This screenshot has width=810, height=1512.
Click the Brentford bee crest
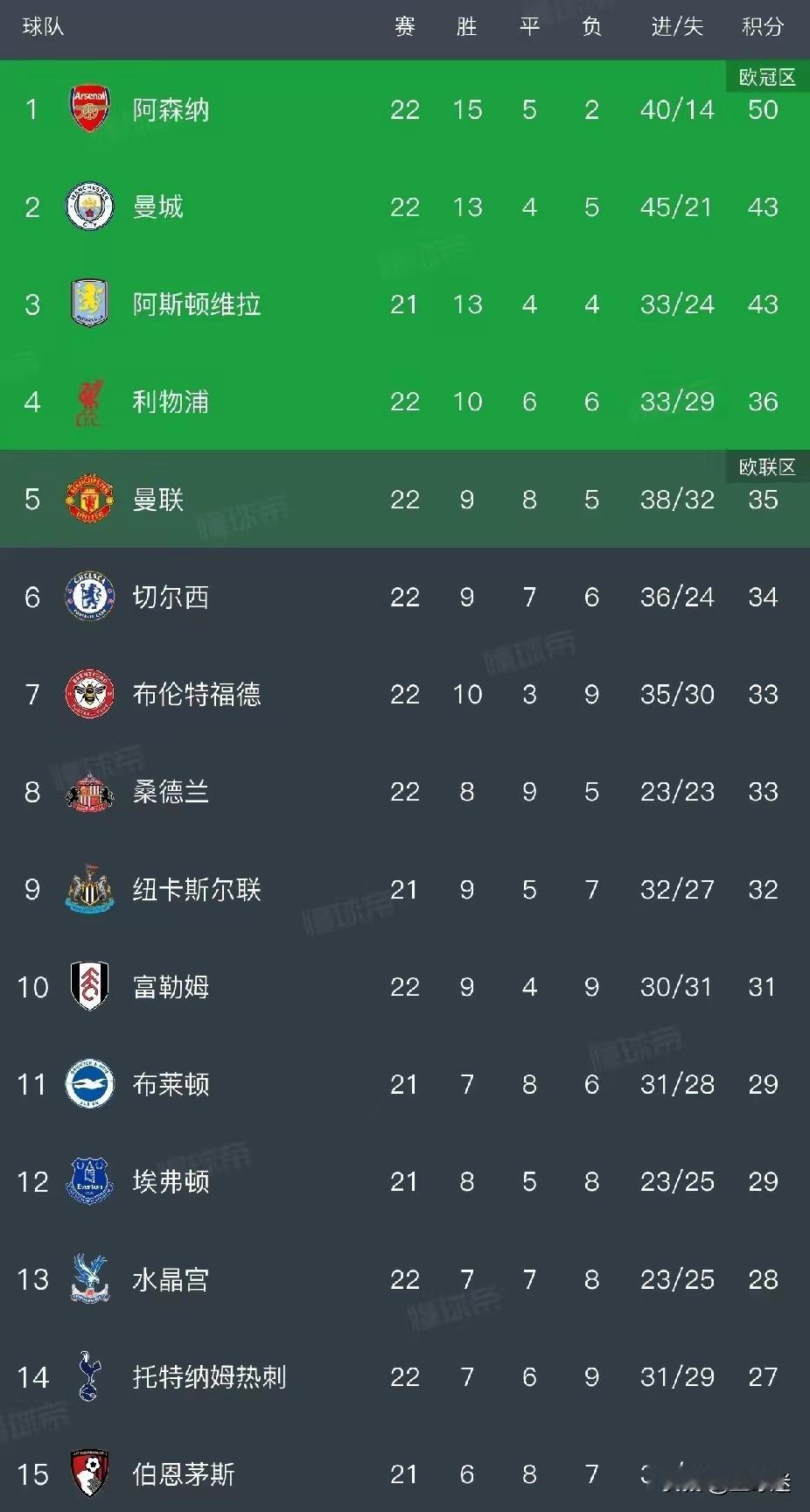90,695
